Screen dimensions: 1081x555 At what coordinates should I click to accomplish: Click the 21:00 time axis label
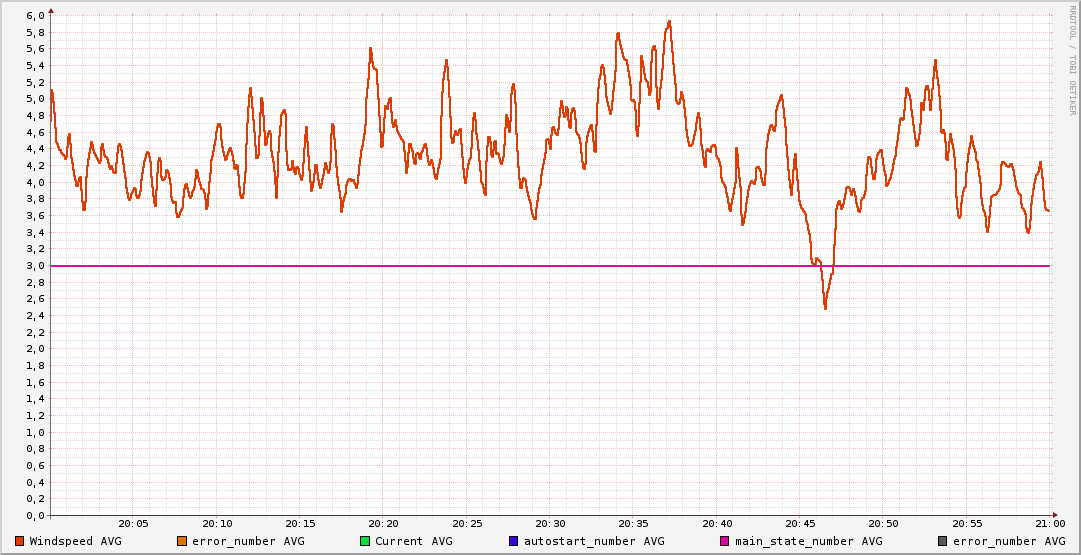pyautogui.click(x=1049, y=524)
